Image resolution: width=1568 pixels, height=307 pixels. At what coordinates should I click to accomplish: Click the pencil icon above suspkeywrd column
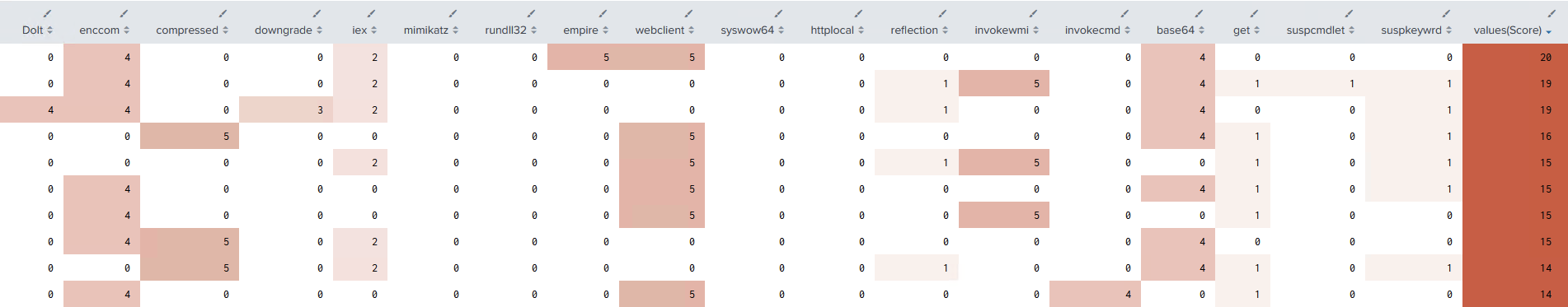pos(1446,13)
